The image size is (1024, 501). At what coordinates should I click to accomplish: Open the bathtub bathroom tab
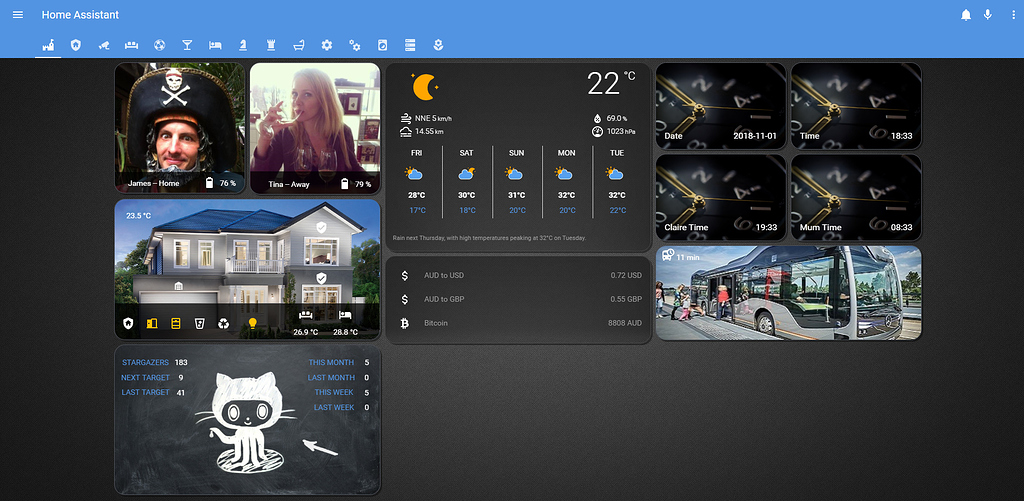coord(298,45)
